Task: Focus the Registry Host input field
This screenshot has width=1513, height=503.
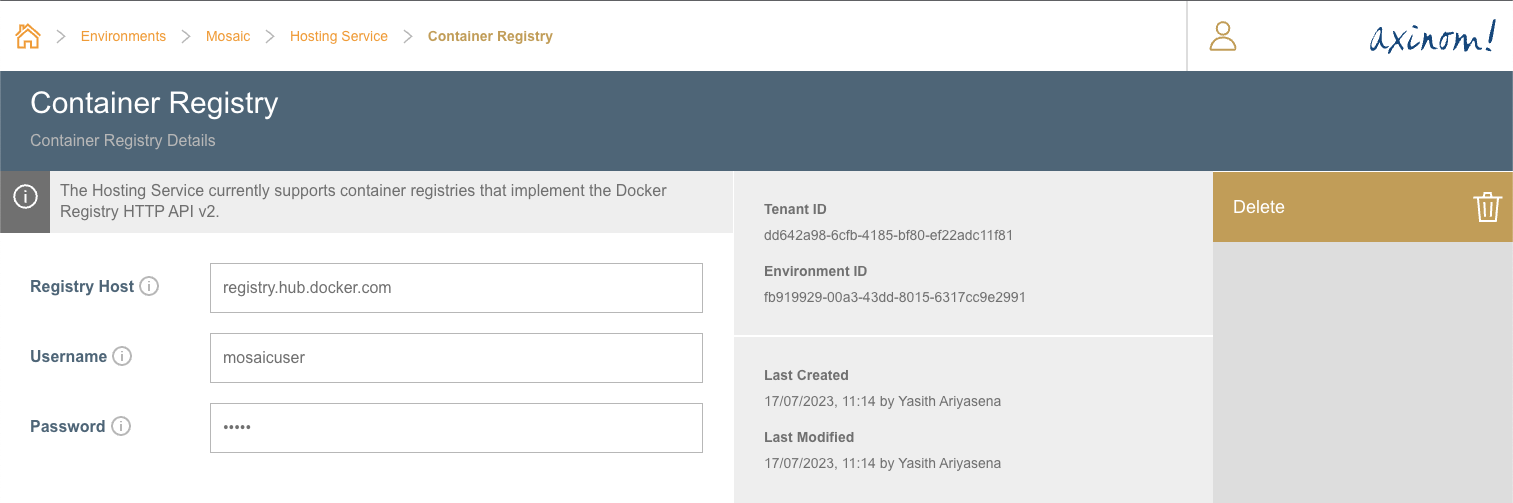Action: tap(456, 288)
